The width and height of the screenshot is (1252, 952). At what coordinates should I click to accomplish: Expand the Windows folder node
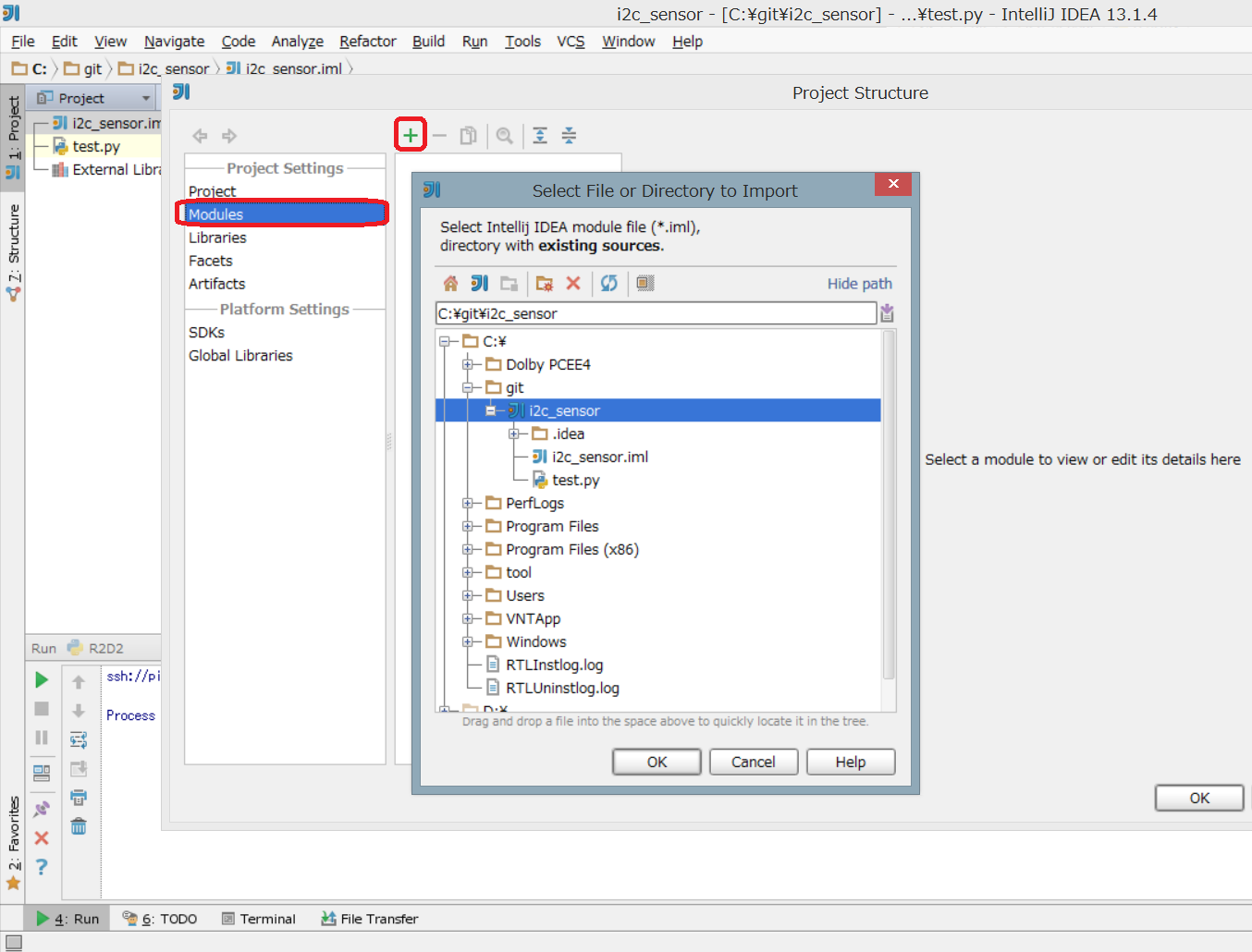[x=468, y=641]
